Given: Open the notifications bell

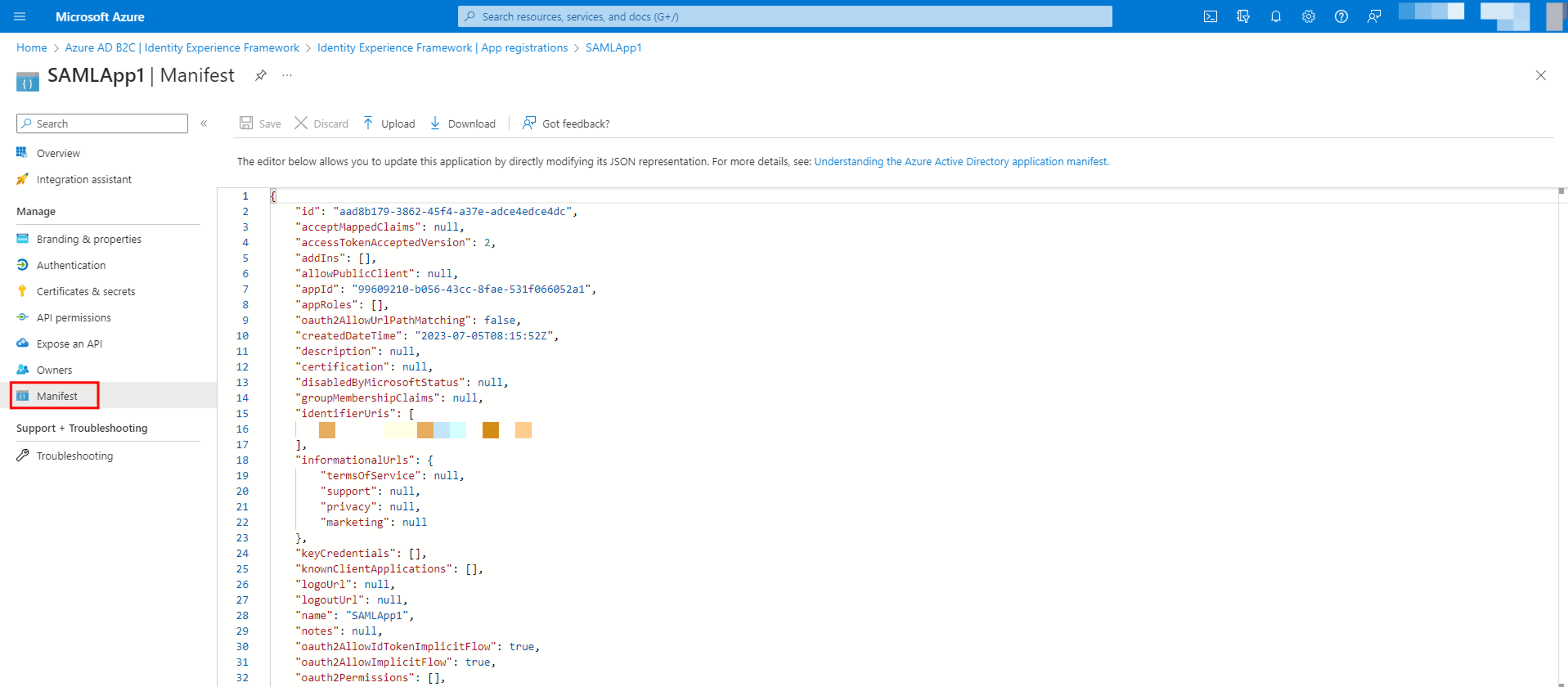Looking at the screenshot, I should coord(1276,16).
